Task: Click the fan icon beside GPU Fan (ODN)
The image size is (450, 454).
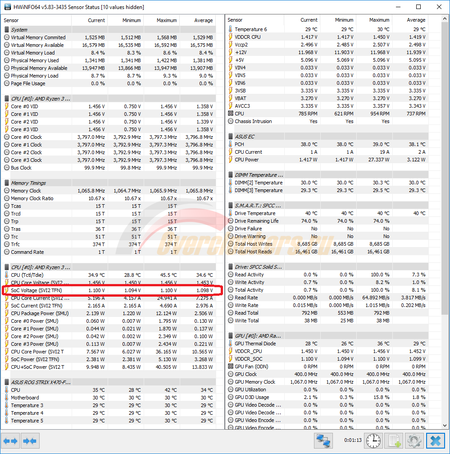Action: coord(231,367)
